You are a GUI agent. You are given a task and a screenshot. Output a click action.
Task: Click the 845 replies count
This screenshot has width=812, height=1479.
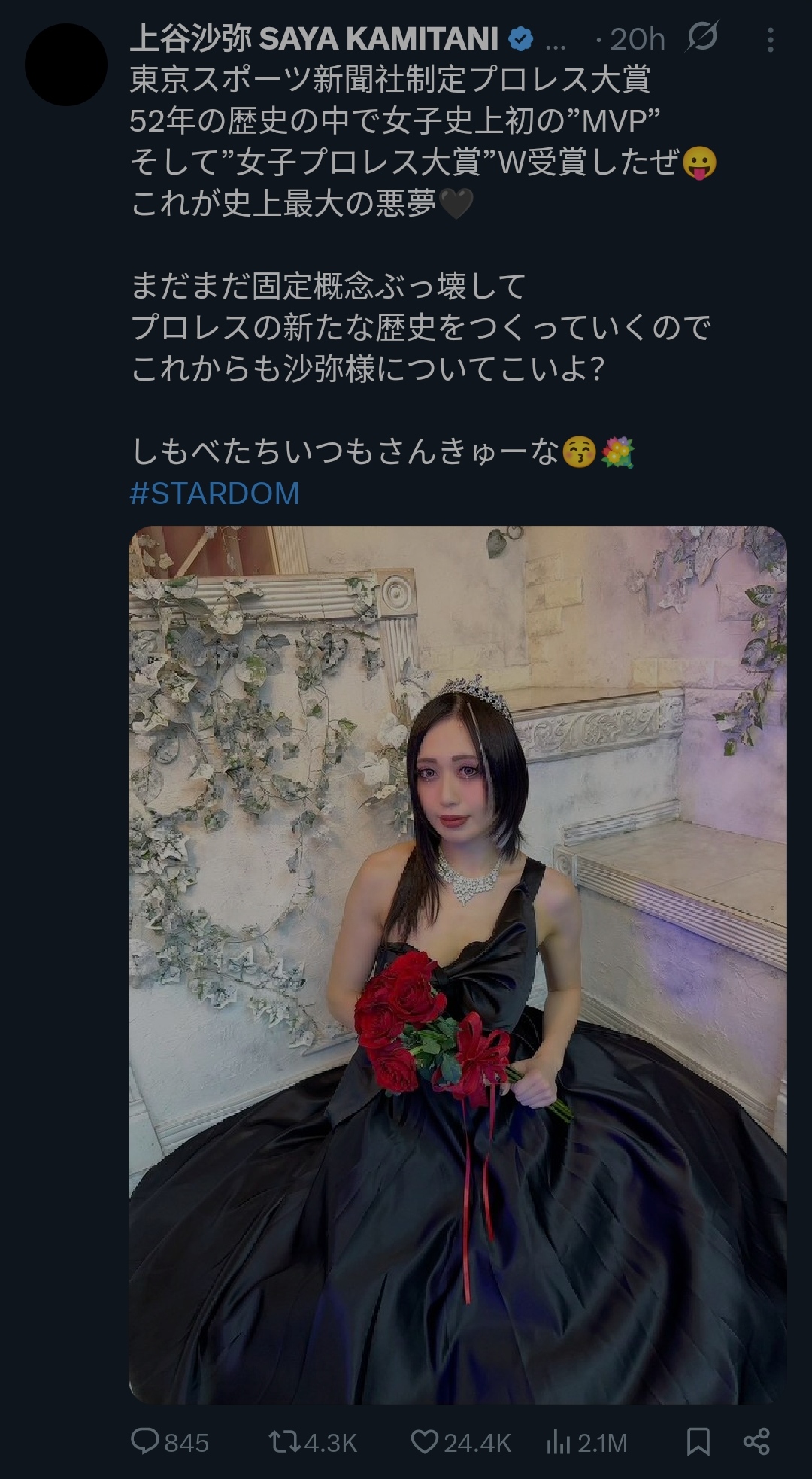(x=186, y=1442)
